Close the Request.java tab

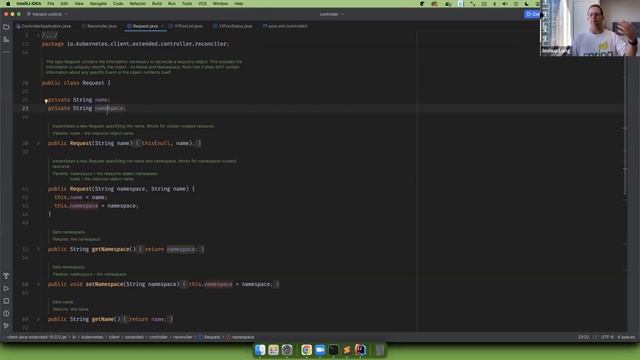tap(162, 26)
